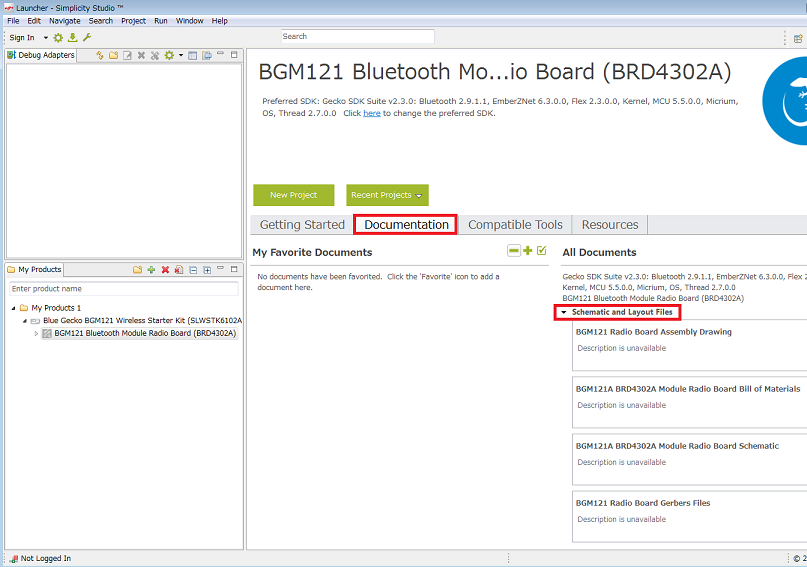Image resolution: width=807 pixels, height=567 pixels.
Task: Expand BGM121 Bluetooth Module Radio Board node
Action: [x=36, y=334]
